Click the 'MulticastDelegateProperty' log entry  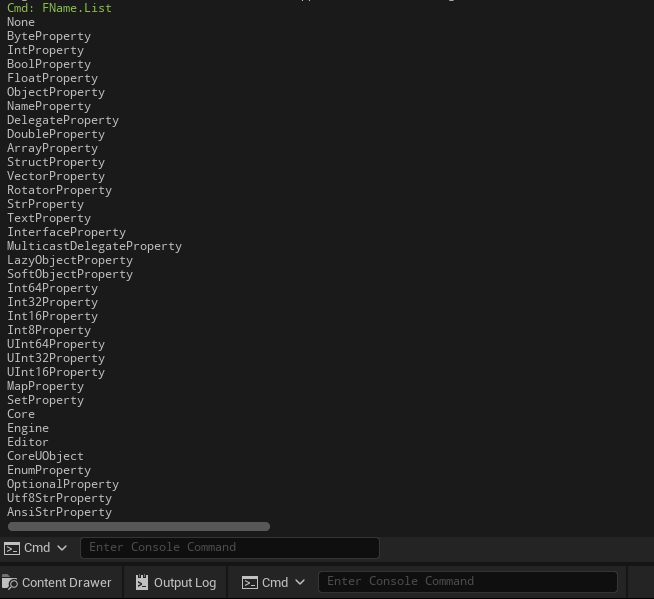tap(94, 246)
